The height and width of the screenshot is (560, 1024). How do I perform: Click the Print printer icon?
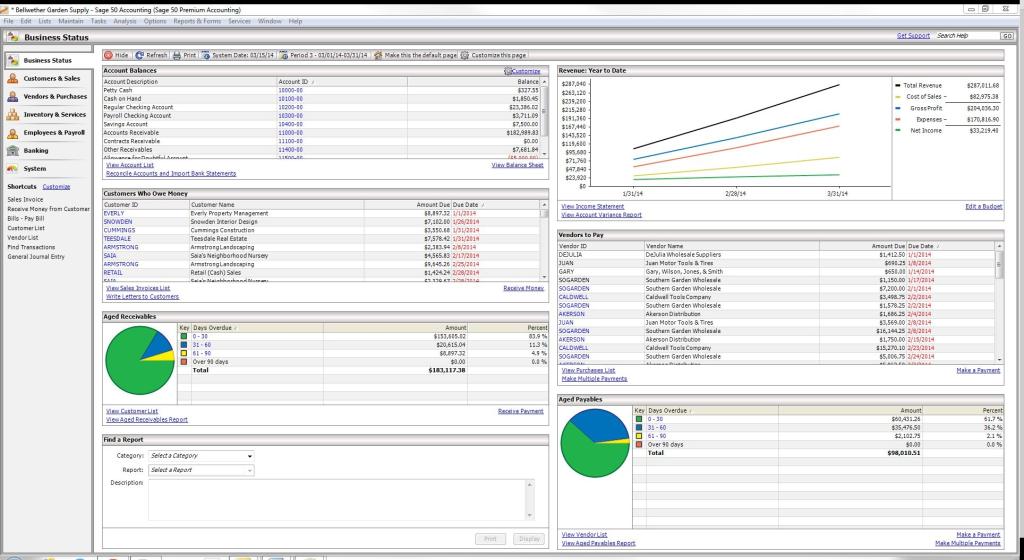point(177,55)
